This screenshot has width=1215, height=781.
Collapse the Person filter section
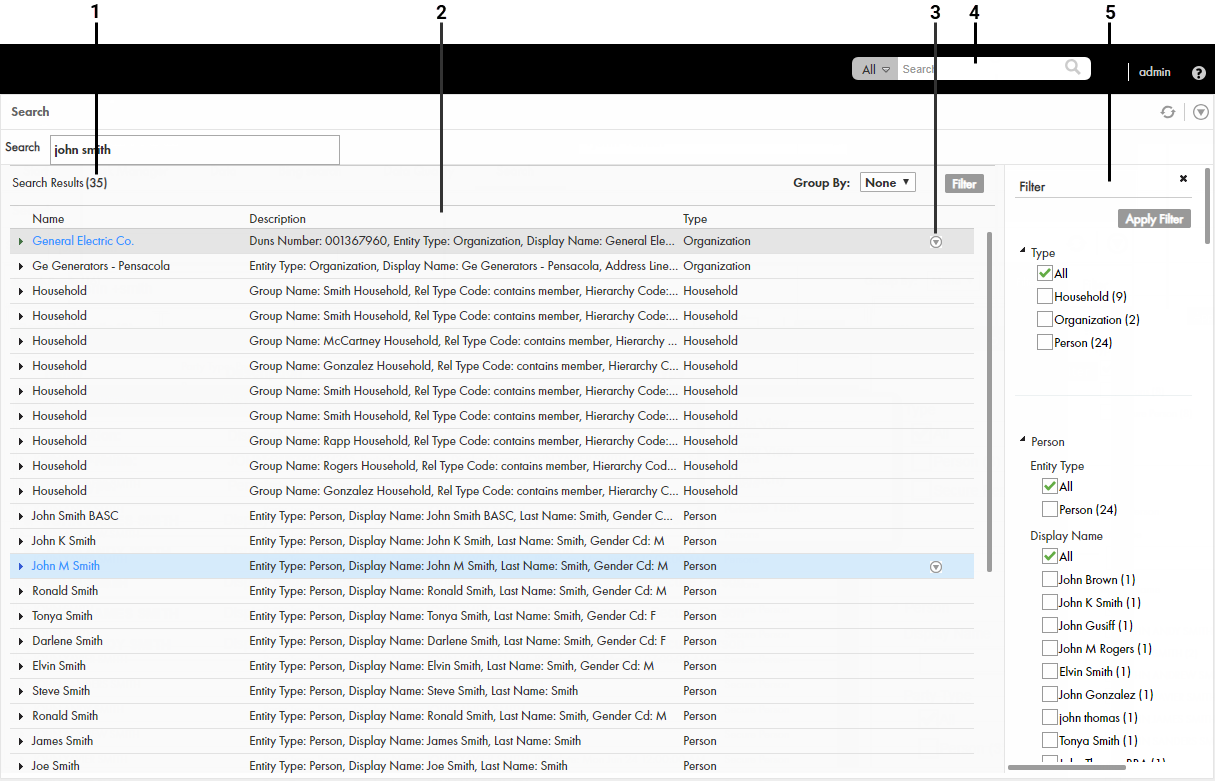[1022, 441]
